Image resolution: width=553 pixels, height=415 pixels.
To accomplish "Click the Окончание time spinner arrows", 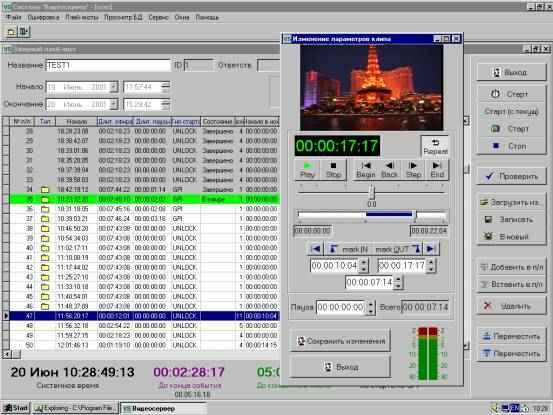I will pos(165,104).
